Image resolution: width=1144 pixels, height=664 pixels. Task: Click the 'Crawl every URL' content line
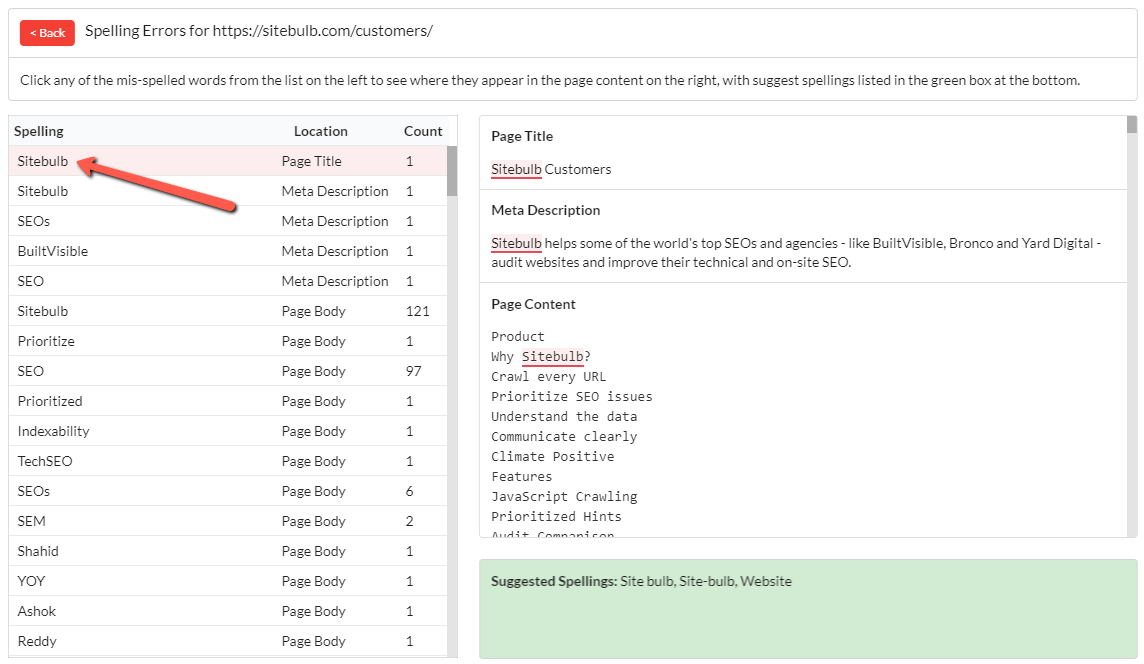pos(549,377)
